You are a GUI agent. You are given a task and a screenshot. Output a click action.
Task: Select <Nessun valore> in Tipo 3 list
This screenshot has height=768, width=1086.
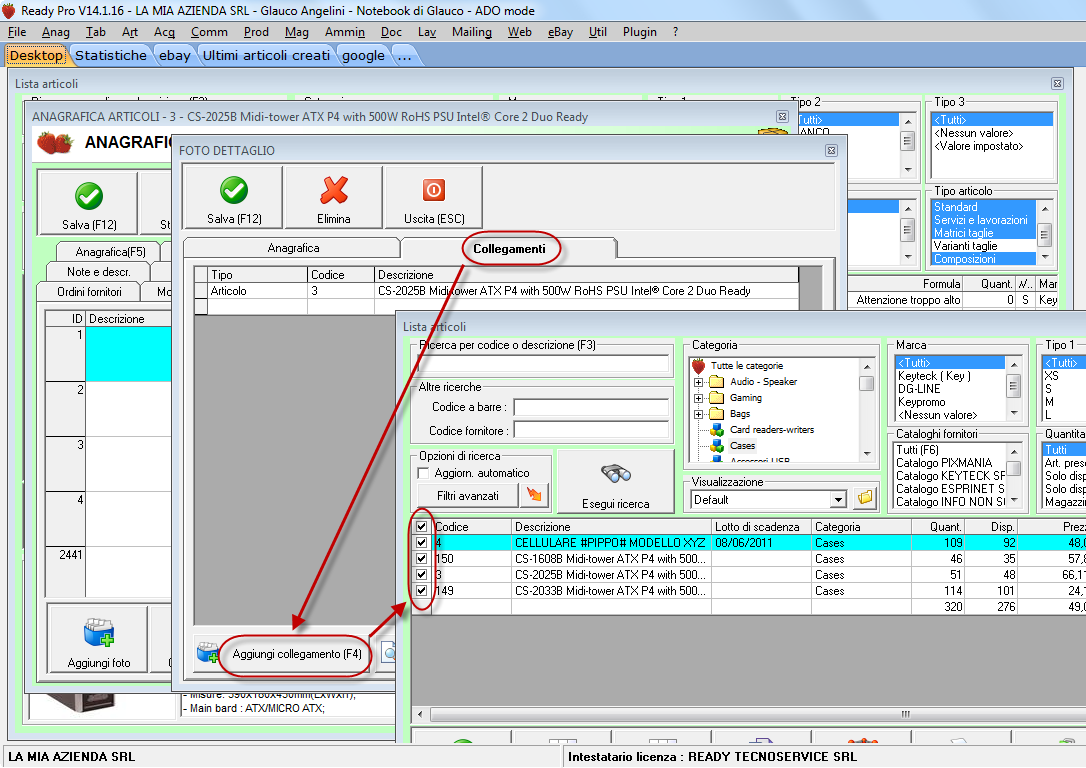[x=973, y=133]
